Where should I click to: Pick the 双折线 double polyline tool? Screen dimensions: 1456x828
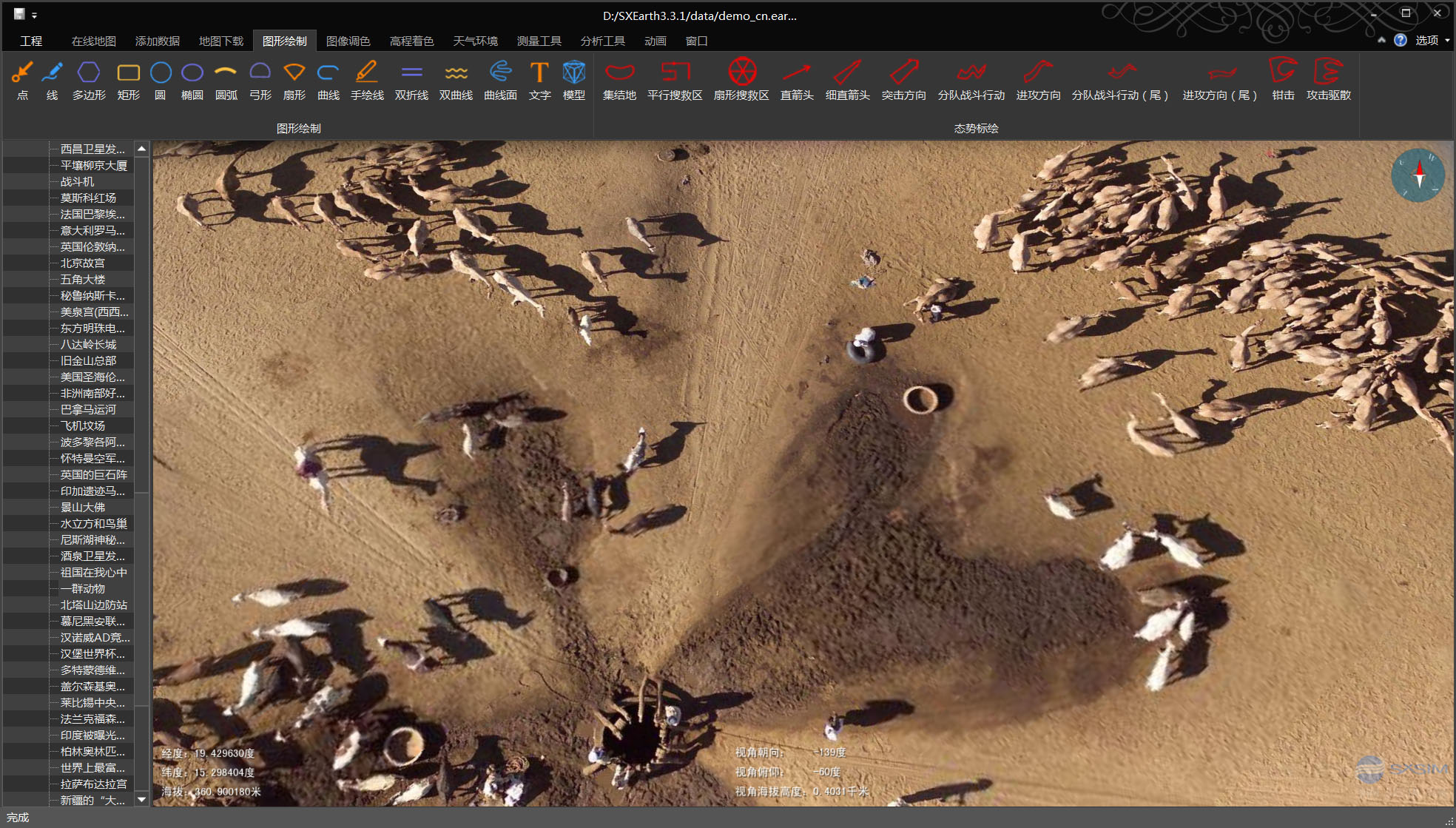click(x=412, y=81)
